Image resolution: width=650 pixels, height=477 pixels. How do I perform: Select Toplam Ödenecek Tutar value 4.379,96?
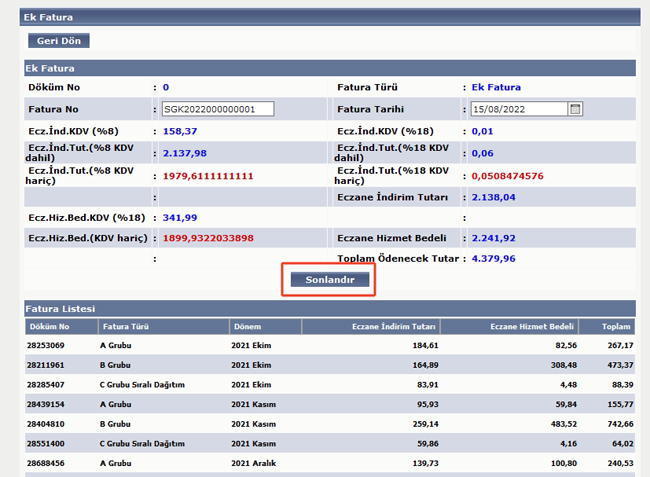coord(493,259)
